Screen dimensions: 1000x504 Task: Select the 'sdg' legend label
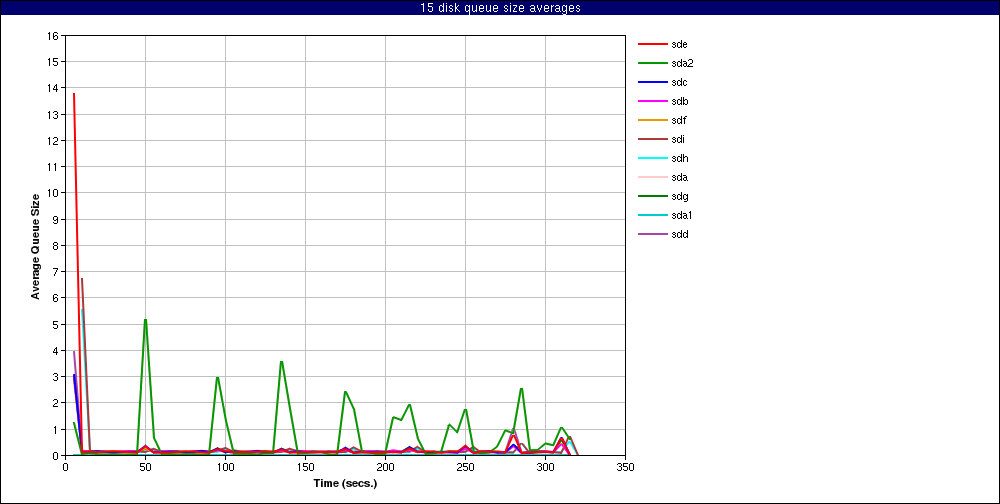click(679, 196)
